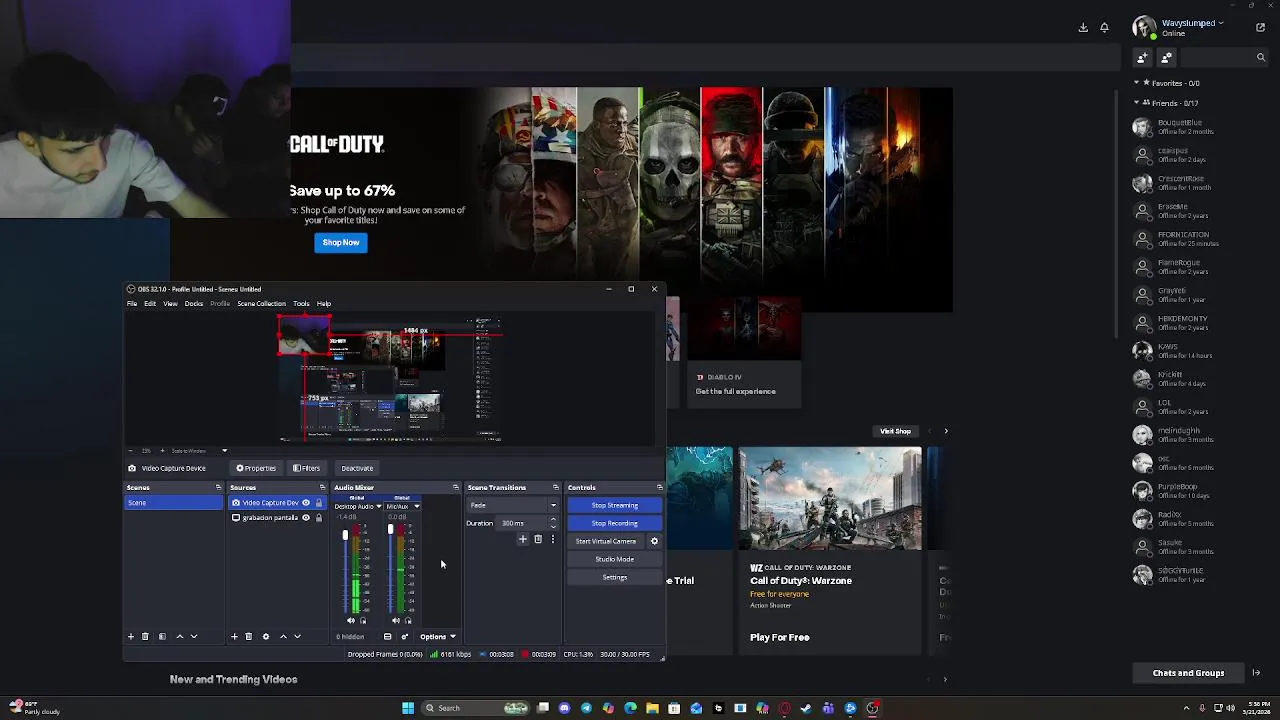This screenshot has height=720, width=1280.
Task: Collapse Favorites group in friends list
Action: pyautogui.click(x=1136, y=83)
